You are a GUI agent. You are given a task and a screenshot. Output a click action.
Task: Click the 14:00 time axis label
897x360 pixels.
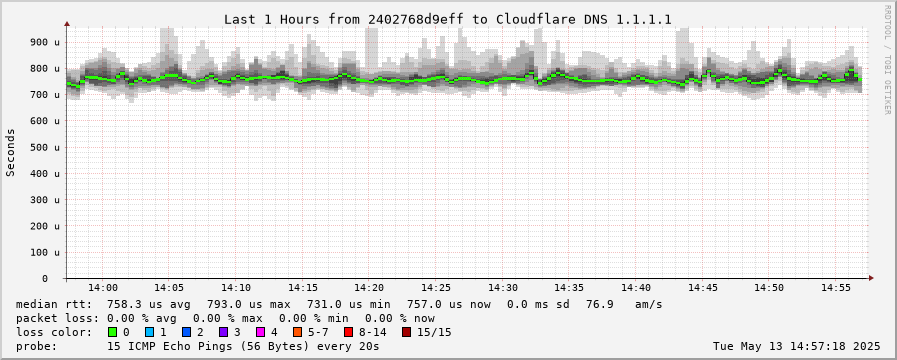(x=103, y=288)
